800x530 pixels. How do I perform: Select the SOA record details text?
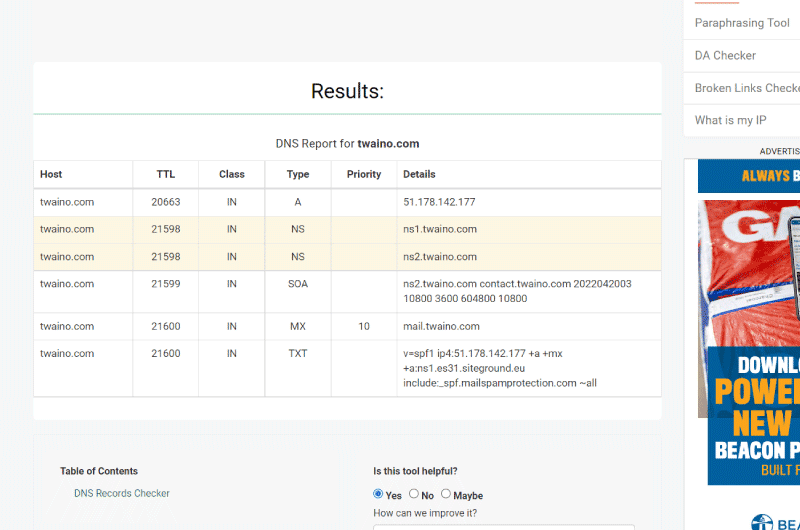(x=517, y=291)
